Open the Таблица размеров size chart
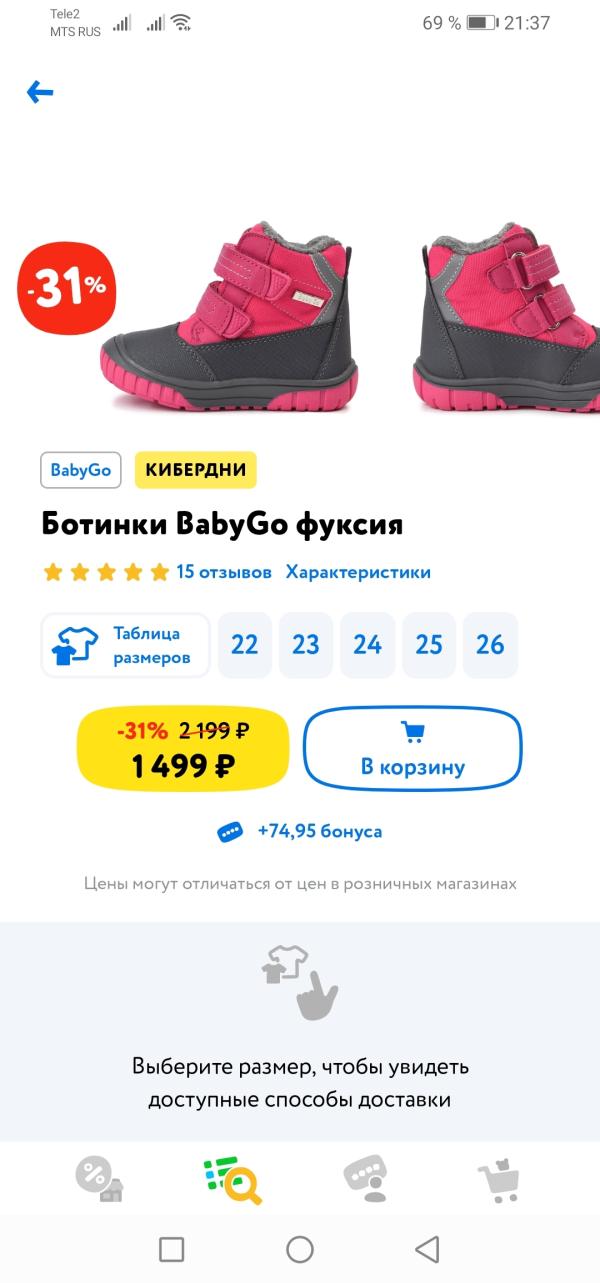This screenshot has height=1283, width=600. click(126, 645)
